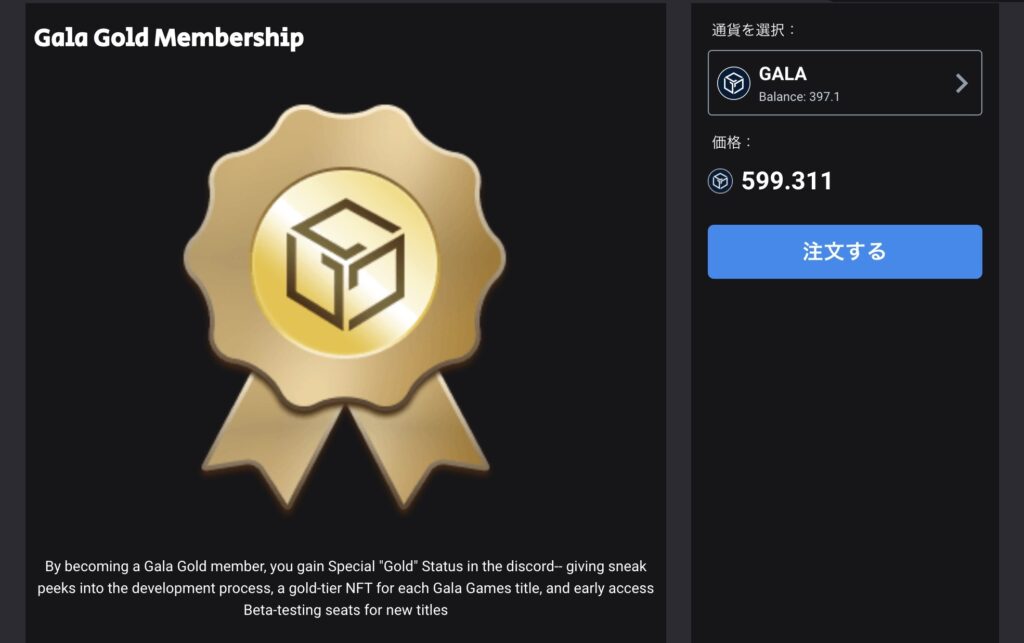1024x643 pixels.
Task: Click the description line mentioning Gala Games title
Action: [x=345, y=588]
